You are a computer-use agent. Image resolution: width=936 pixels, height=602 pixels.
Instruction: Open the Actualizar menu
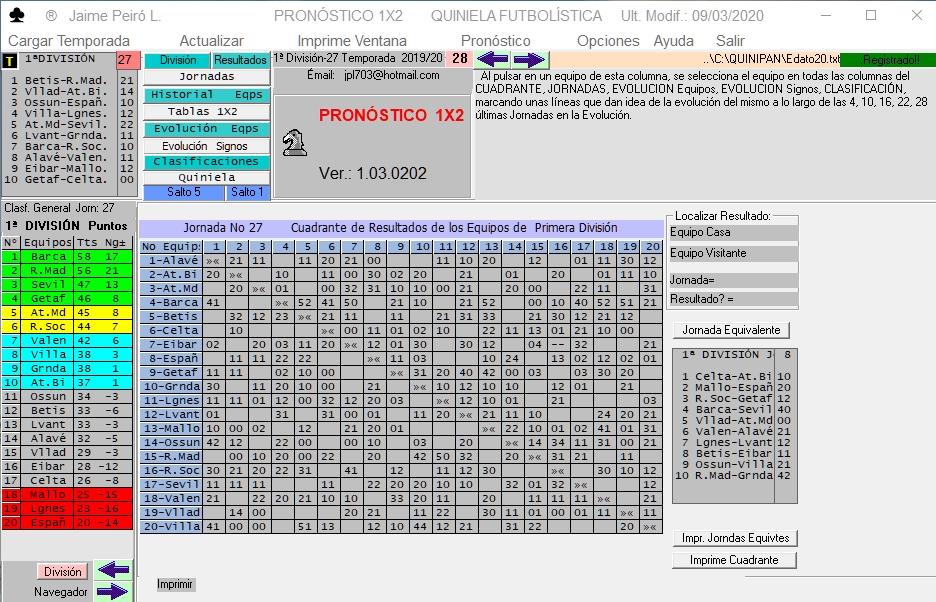[x=211, y=41]
